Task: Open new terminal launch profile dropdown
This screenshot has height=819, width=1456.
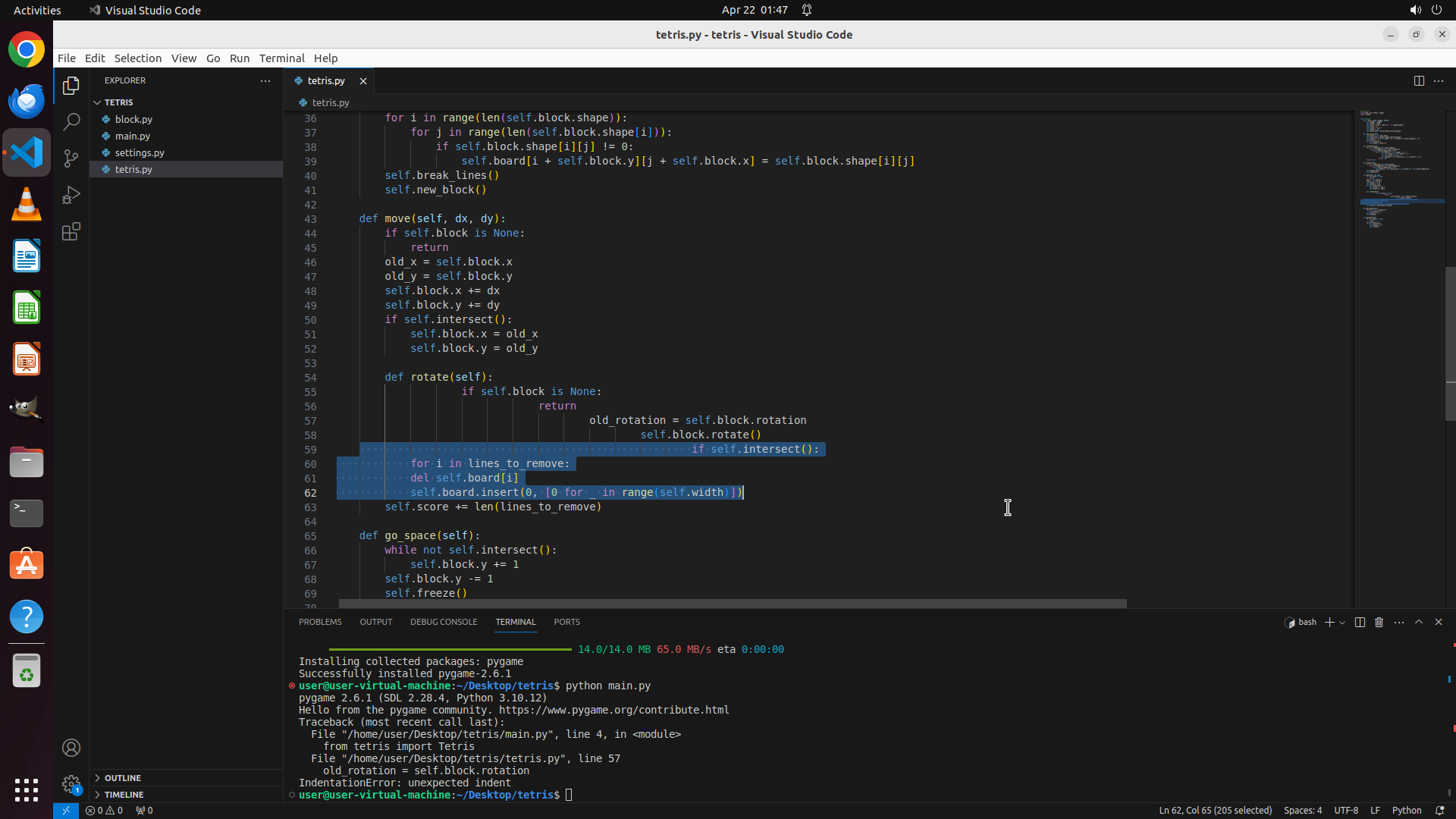Action: click(1342, 622)
